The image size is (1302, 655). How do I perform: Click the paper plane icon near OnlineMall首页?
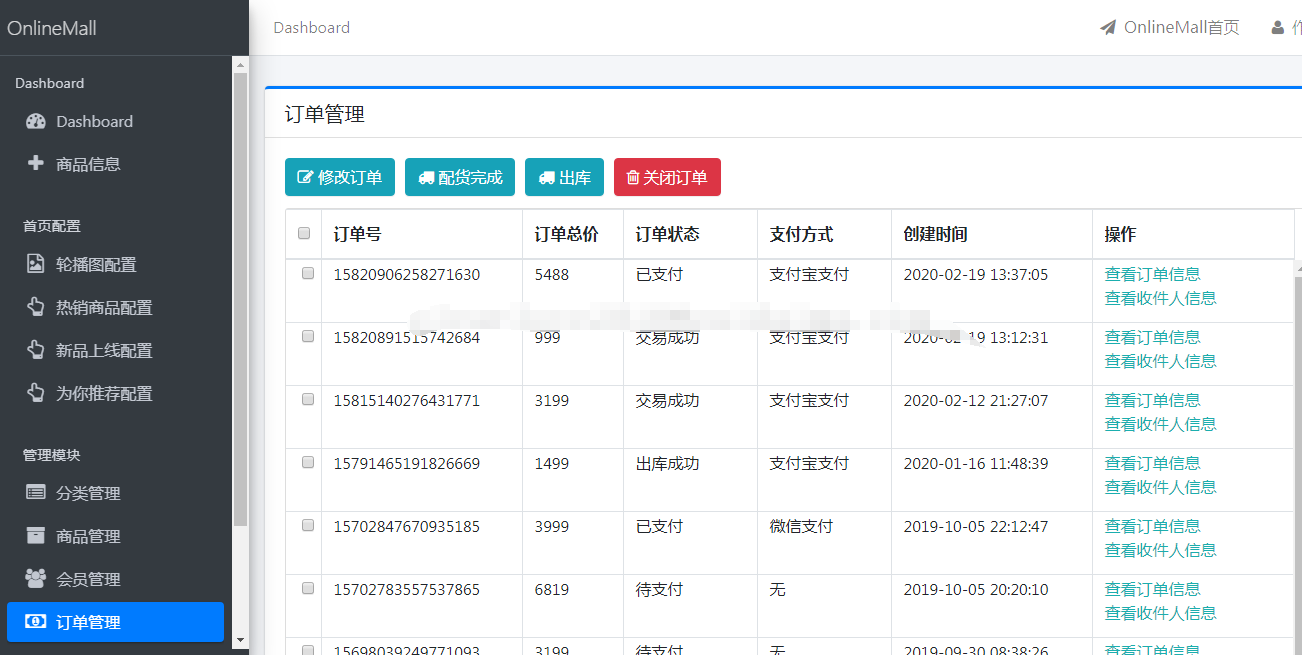[1108, 27]
